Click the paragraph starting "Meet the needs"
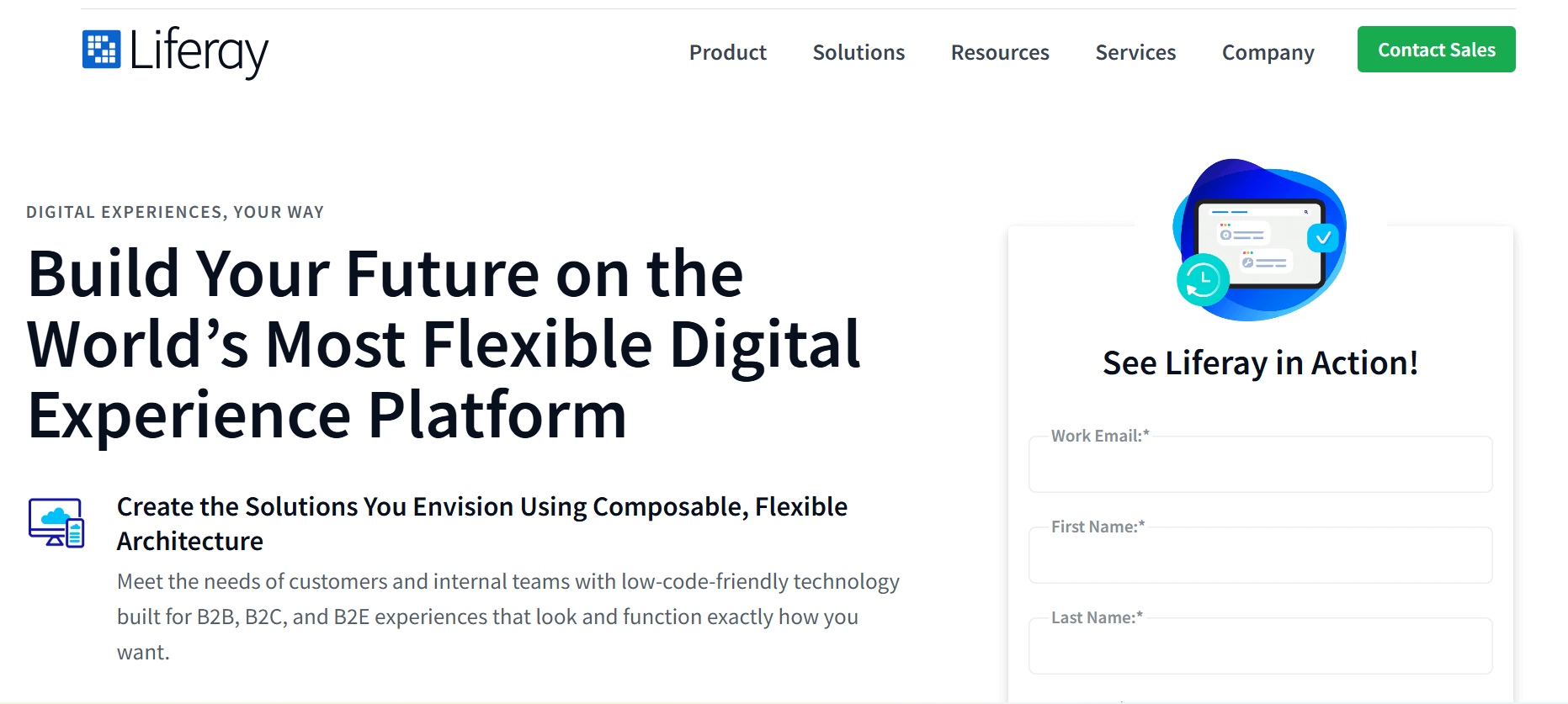Screen dimensions: 1568x704 click(508, 617)
